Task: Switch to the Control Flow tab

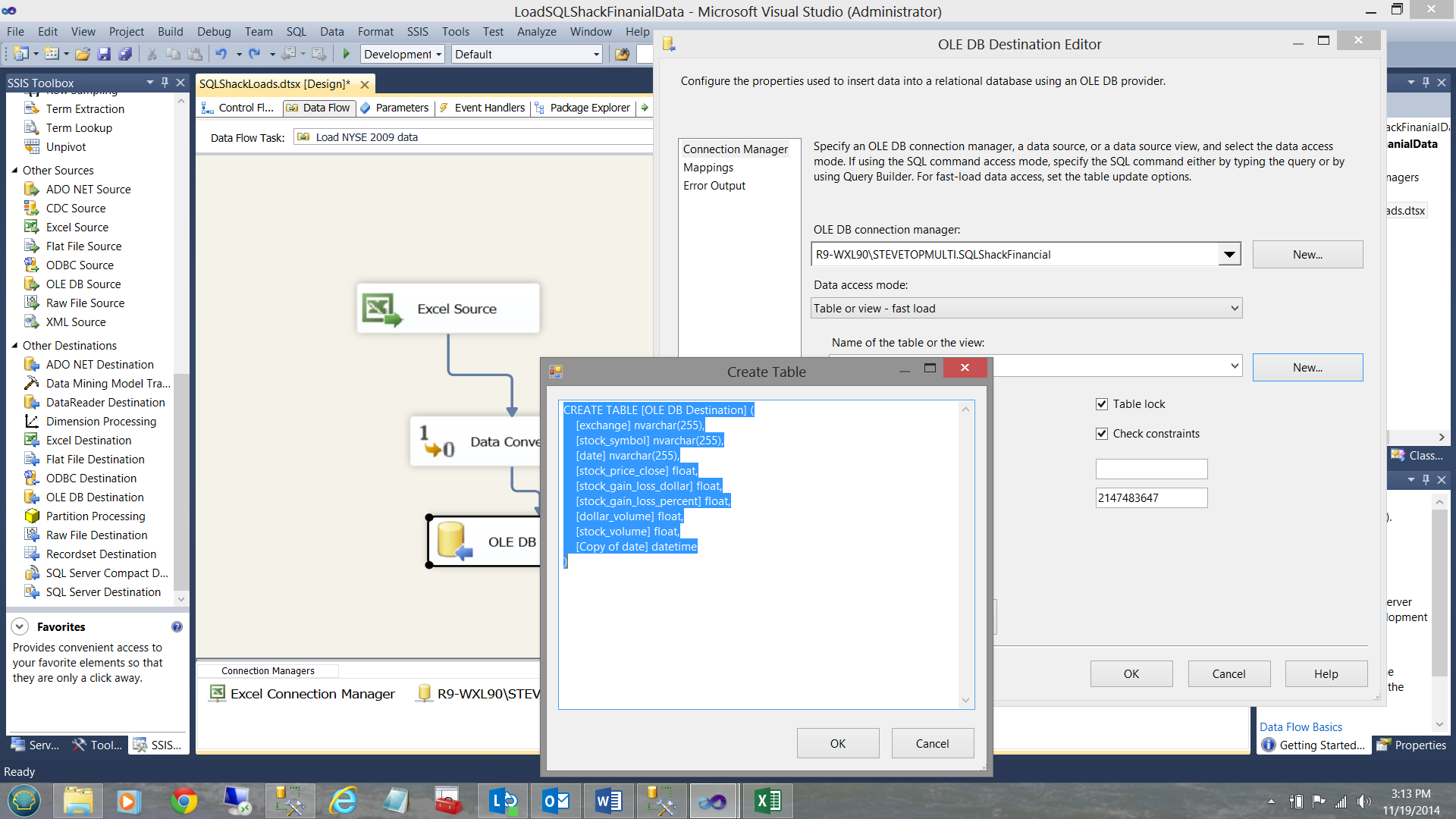Action: (238, 108)
